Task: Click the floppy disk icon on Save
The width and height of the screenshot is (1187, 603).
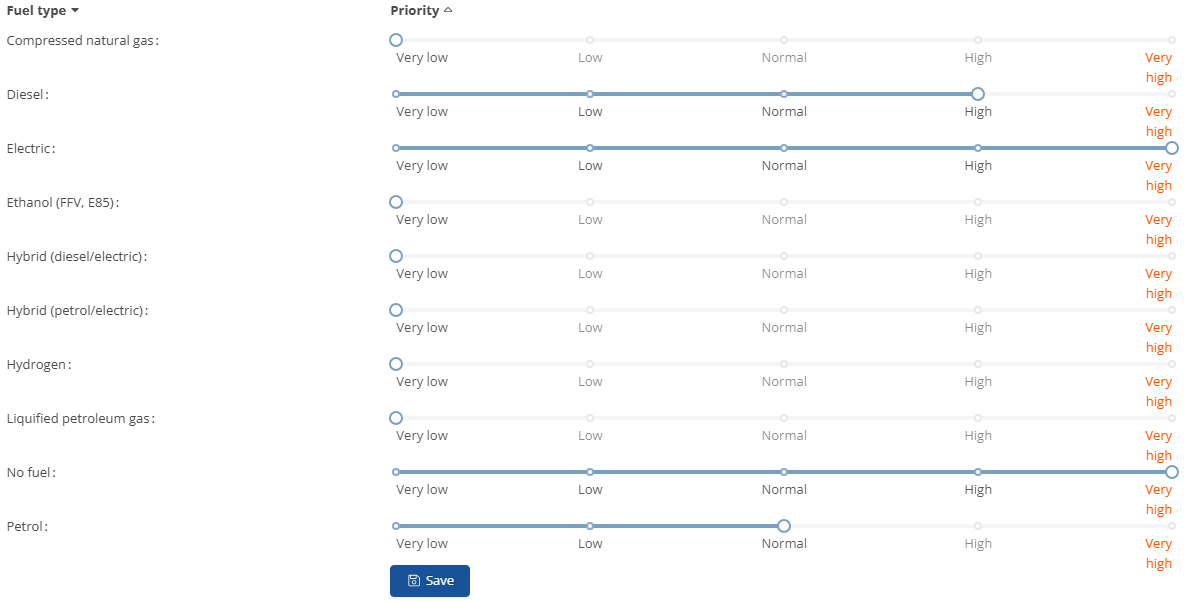Action: point(414,581)
